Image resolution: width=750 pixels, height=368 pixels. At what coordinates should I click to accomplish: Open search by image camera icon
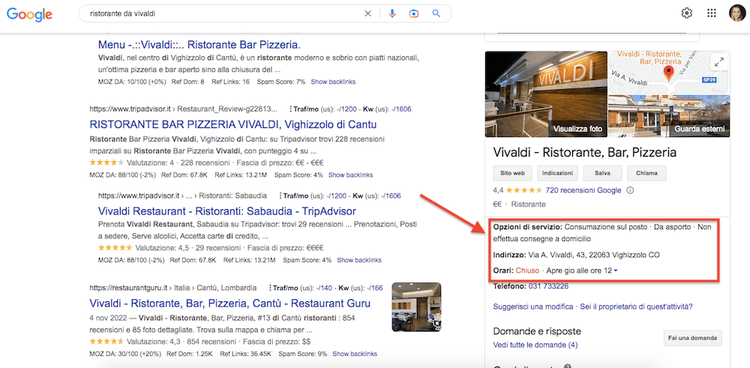click(414, 14)
